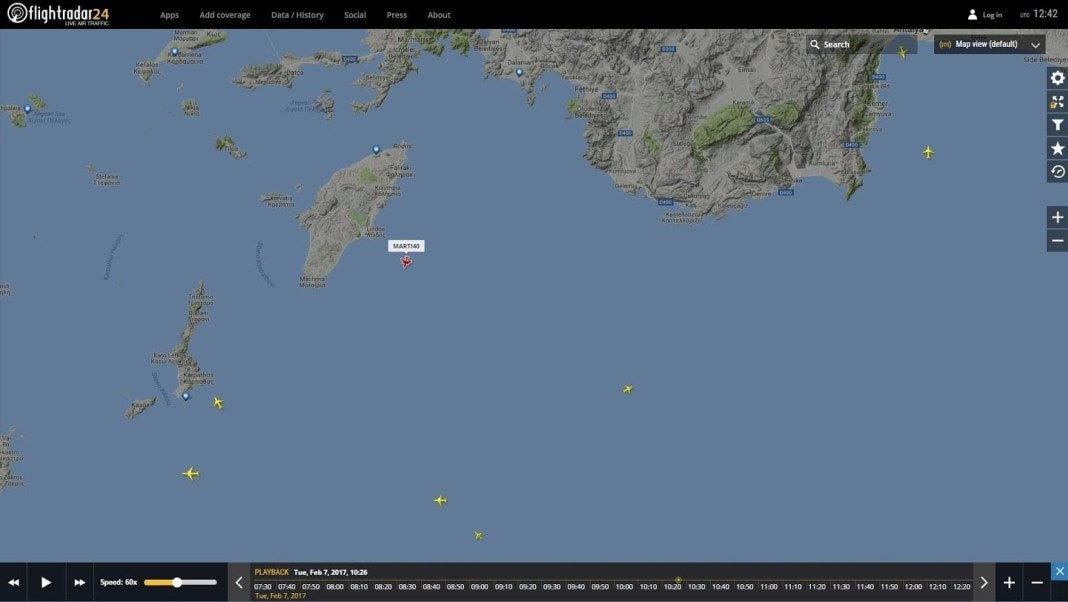The height and width of the screenshot is (602, 1068).
Task: Click the Search field
Action: pos(862,44)
